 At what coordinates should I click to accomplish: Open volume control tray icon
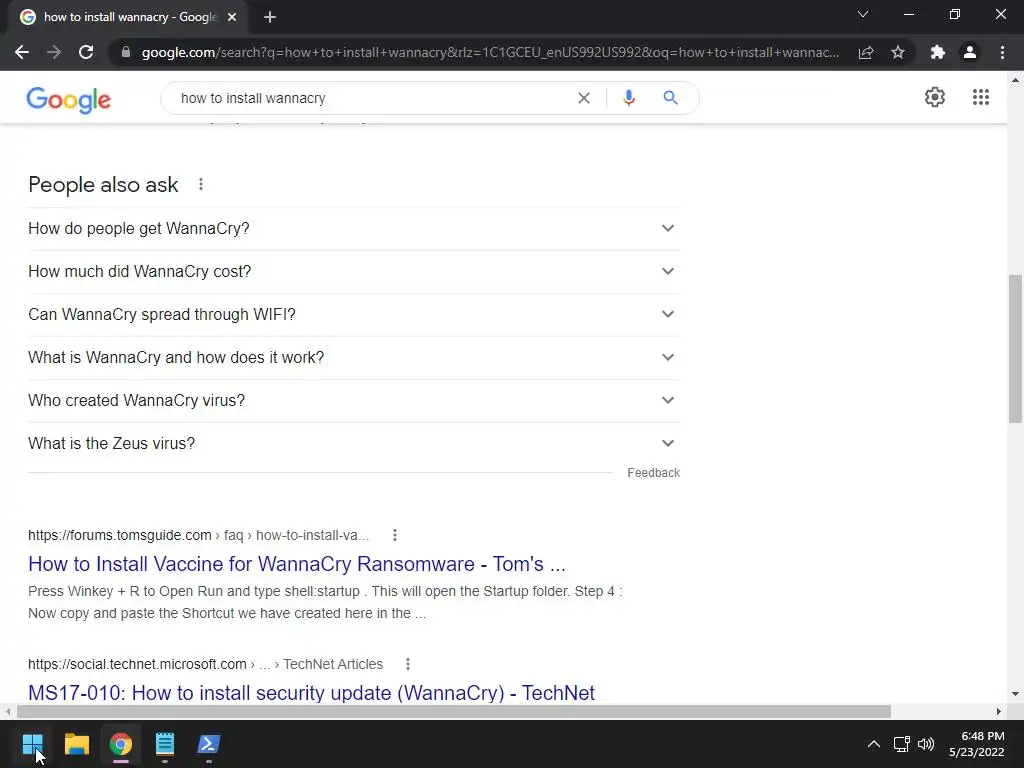[925, 744]
